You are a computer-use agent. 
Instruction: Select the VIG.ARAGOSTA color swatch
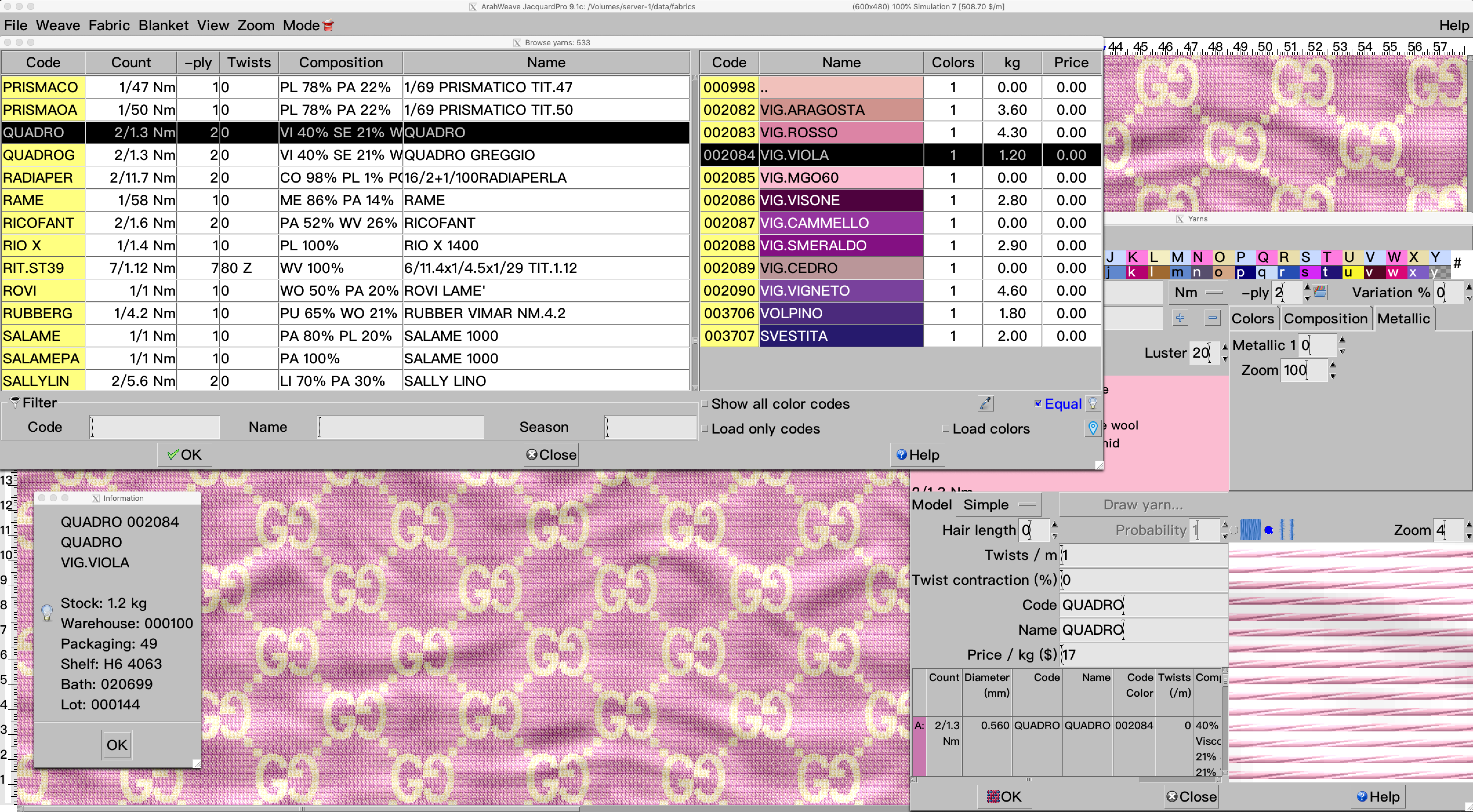pyautogui.click(x=841, y=110)
